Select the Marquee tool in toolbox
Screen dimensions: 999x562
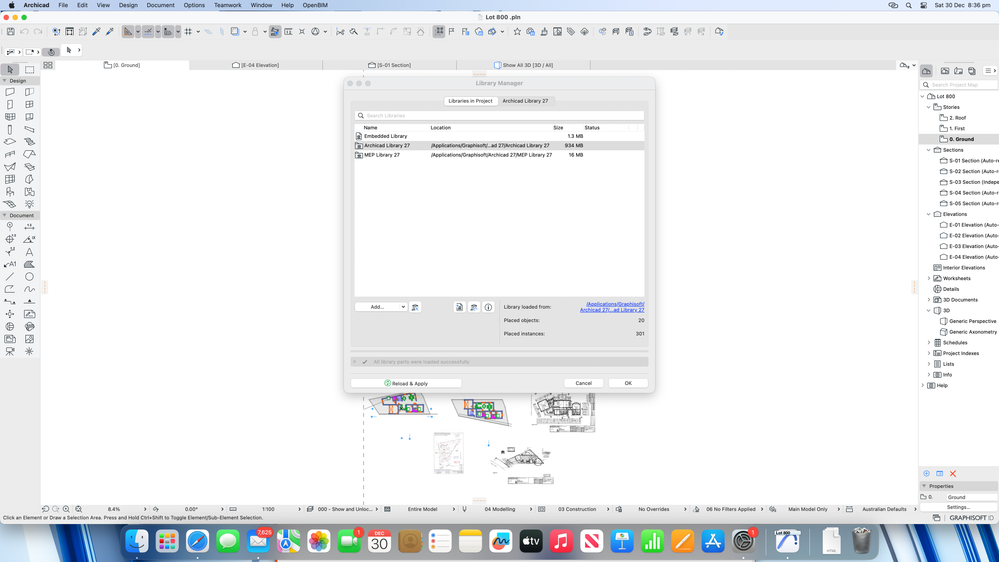29,69
